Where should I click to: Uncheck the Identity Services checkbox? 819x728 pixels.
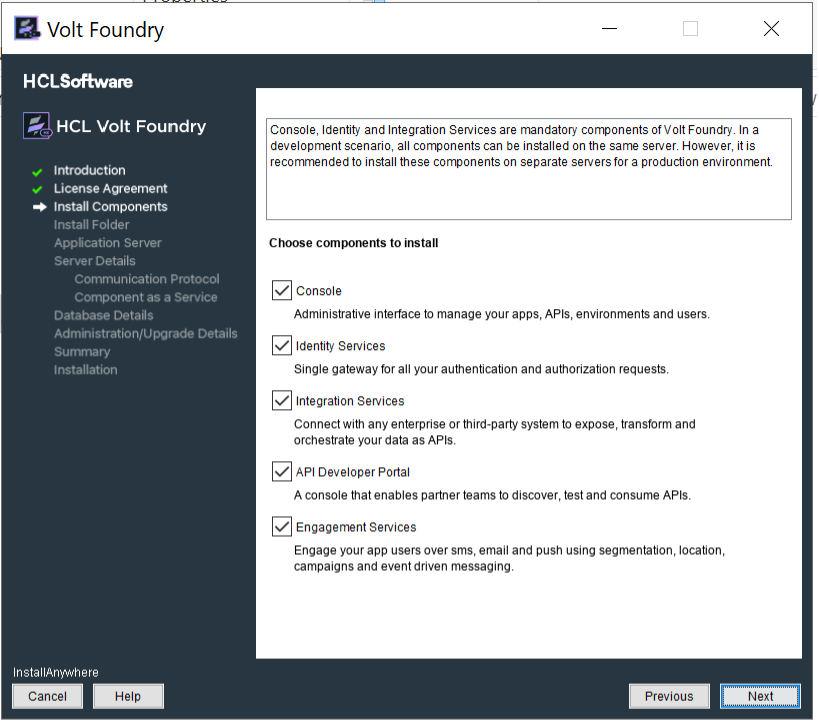pyautogui.click(x=282, y=346)
